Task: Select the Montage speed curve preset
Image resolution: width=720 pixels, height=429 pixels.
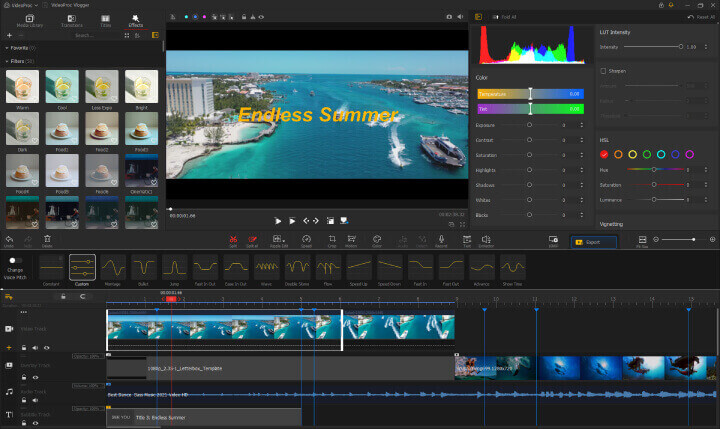Action: tap(112, 267)
